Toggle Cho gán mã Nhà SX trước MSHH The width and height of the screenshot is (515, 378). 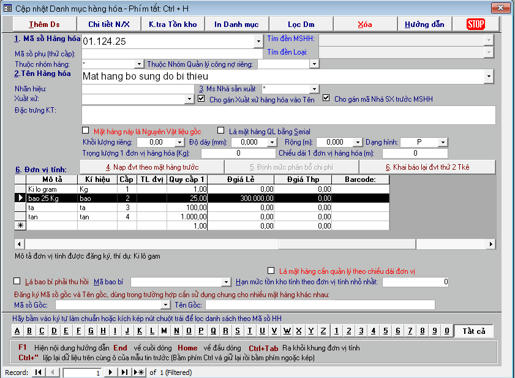point(326,98)
